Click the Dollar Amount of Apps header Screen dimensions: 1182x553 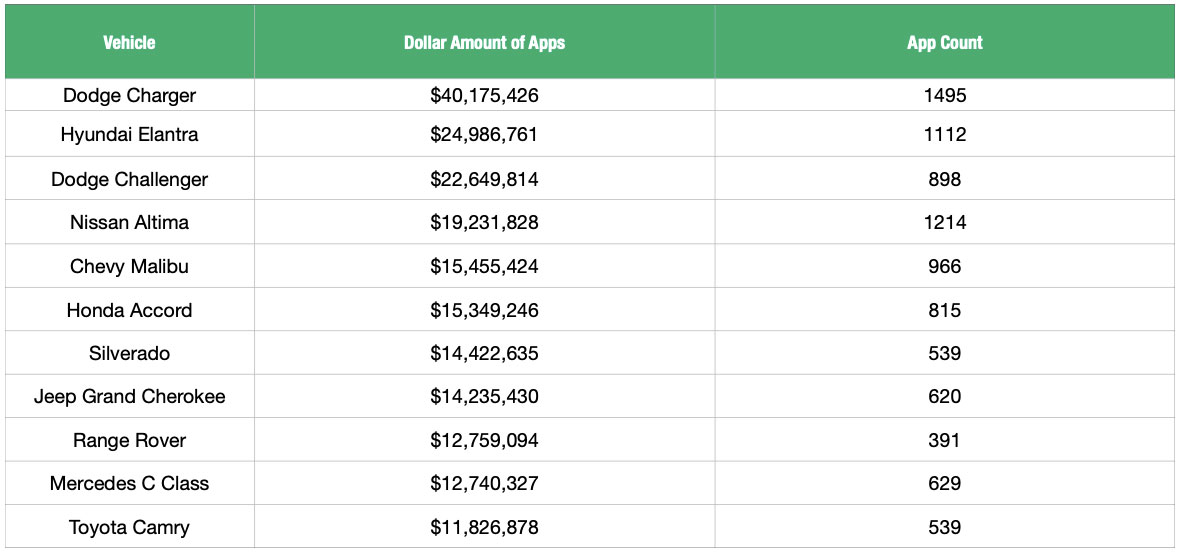[x=484, y=43]
